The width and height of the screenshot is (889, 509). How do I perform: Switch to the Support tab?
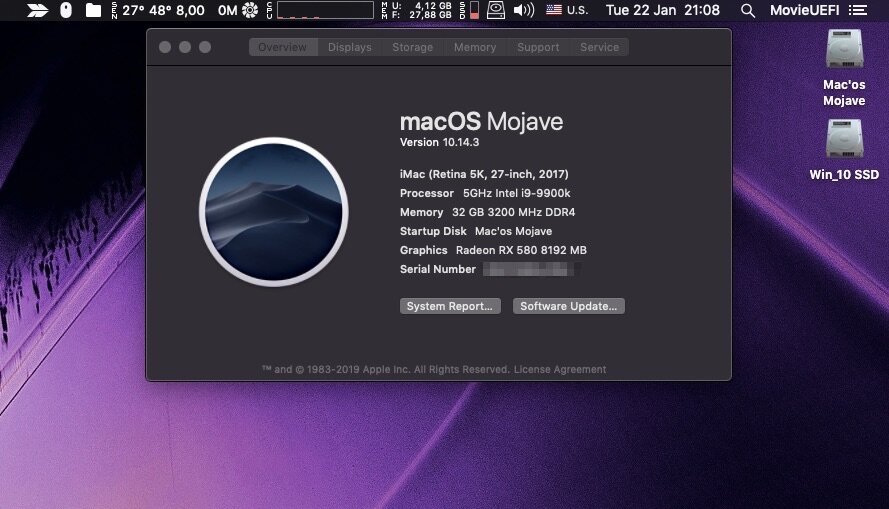click(538, 48)
